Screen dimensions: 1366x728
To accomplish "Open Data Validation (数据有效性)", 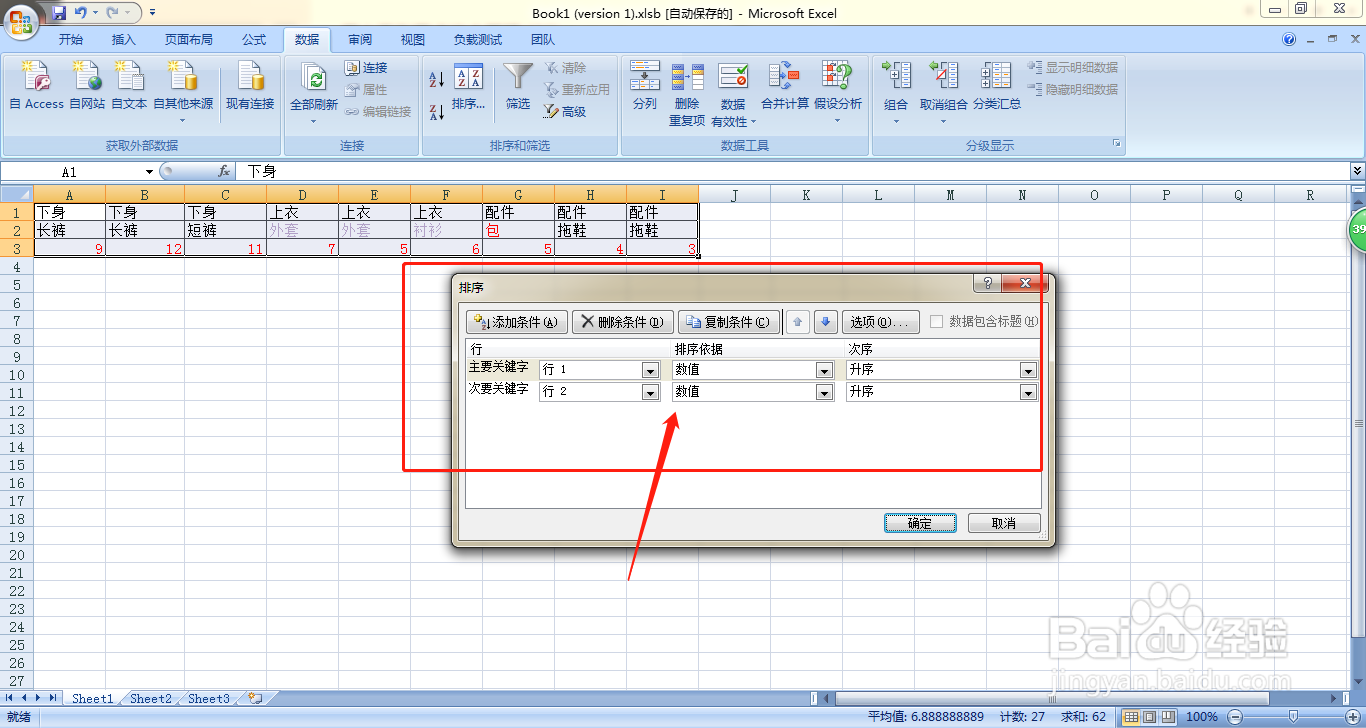I will click(x=733, y=94).
